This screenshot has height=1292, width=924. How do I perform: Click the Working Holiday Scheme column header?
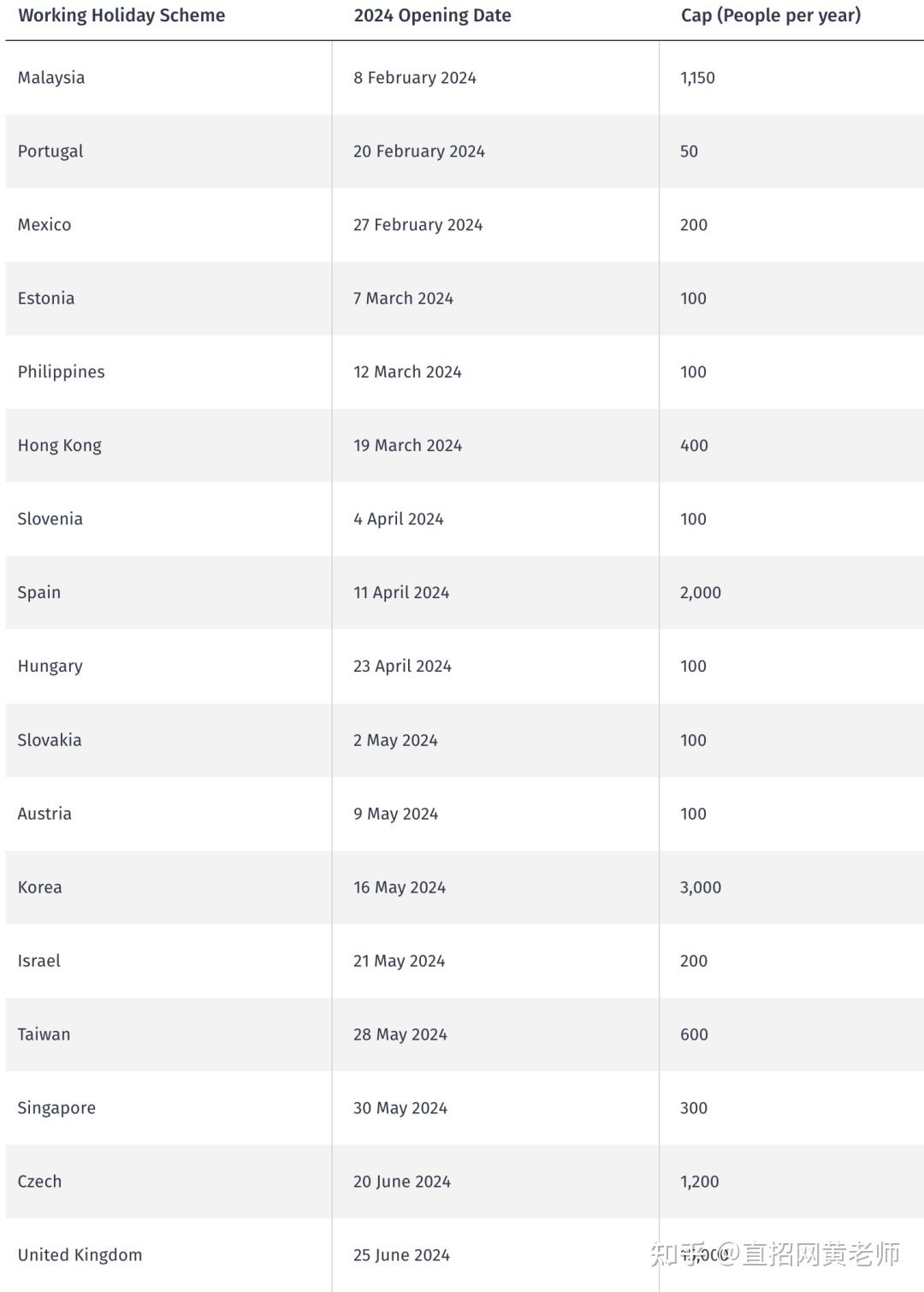click(x=121, y=15)
